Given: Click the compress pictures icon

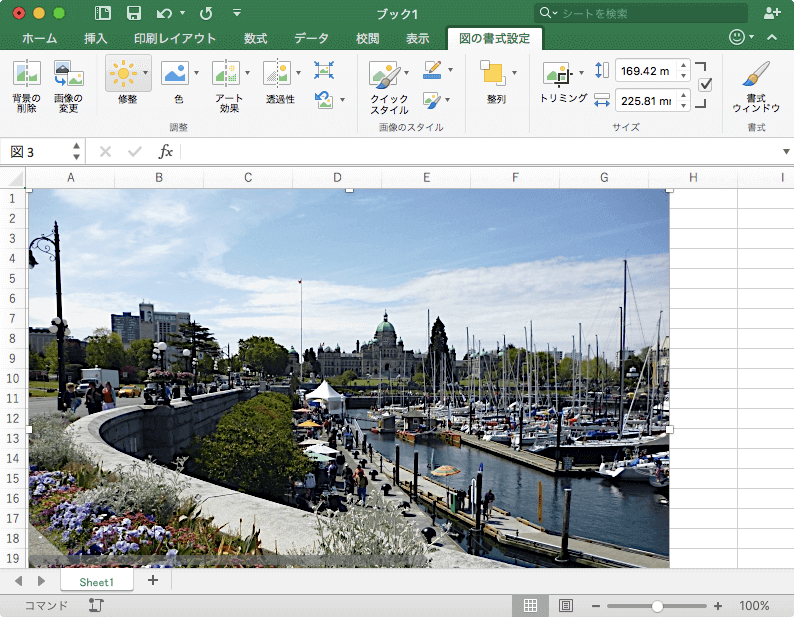Looking at the screenshot, I should (324, 70).
